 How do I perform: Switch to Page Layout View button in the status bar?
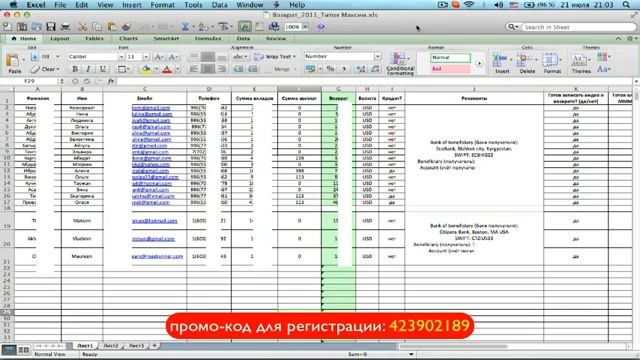coord(24,350)
